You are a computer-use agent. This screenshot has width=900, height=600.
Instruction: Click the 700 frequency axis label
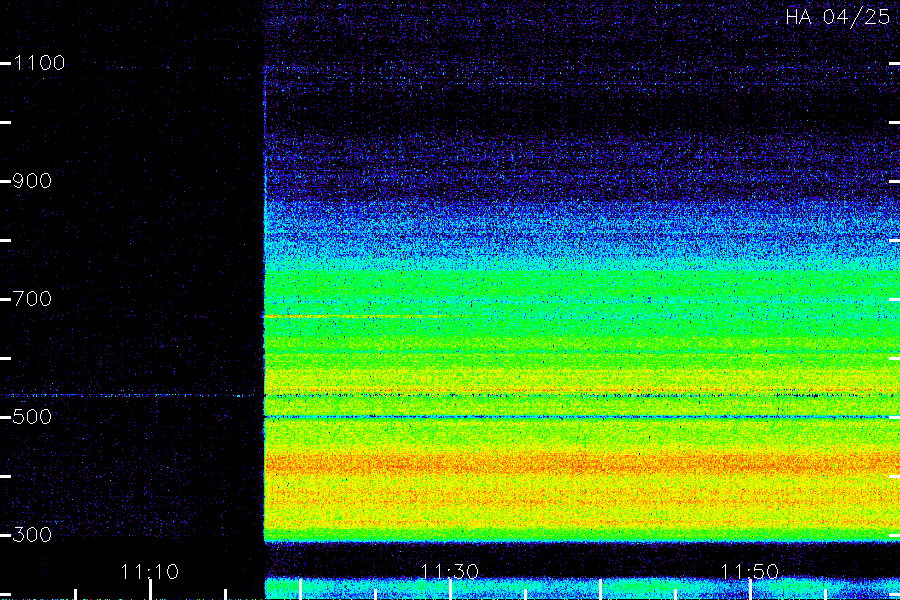click(x=32, y=299)
